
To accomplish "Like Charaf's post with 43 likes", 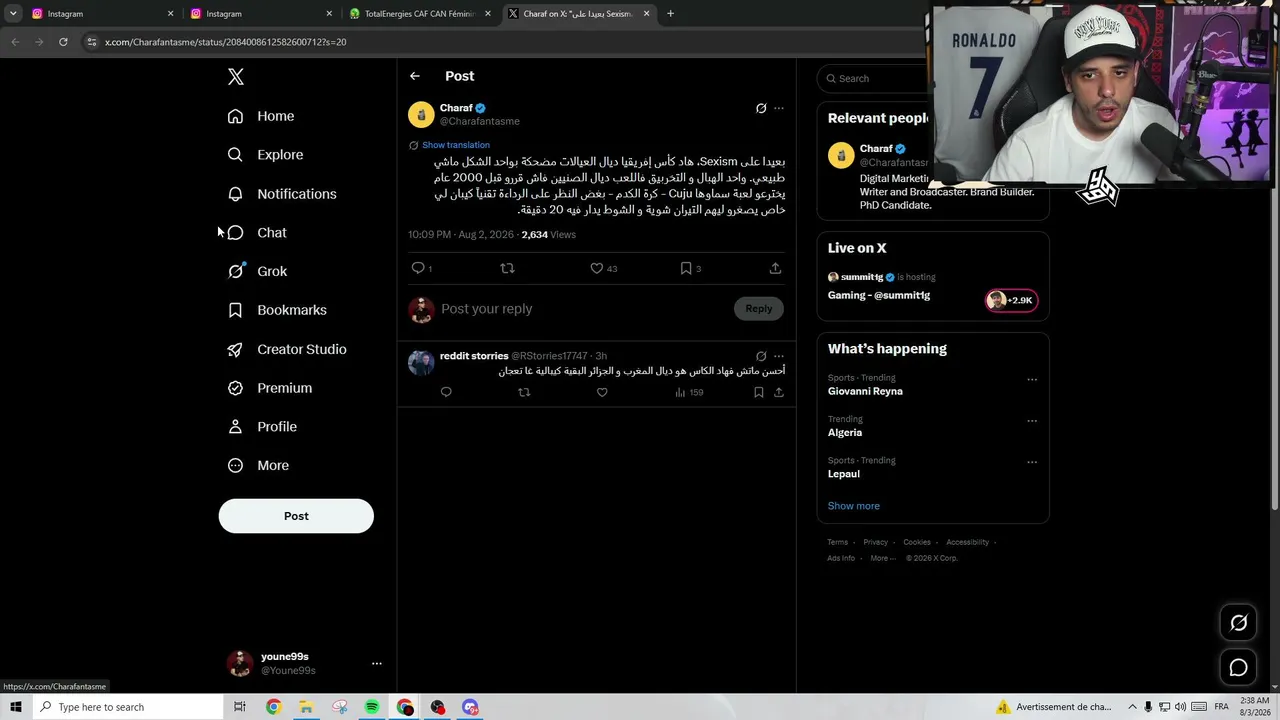I will coord(596,268).
